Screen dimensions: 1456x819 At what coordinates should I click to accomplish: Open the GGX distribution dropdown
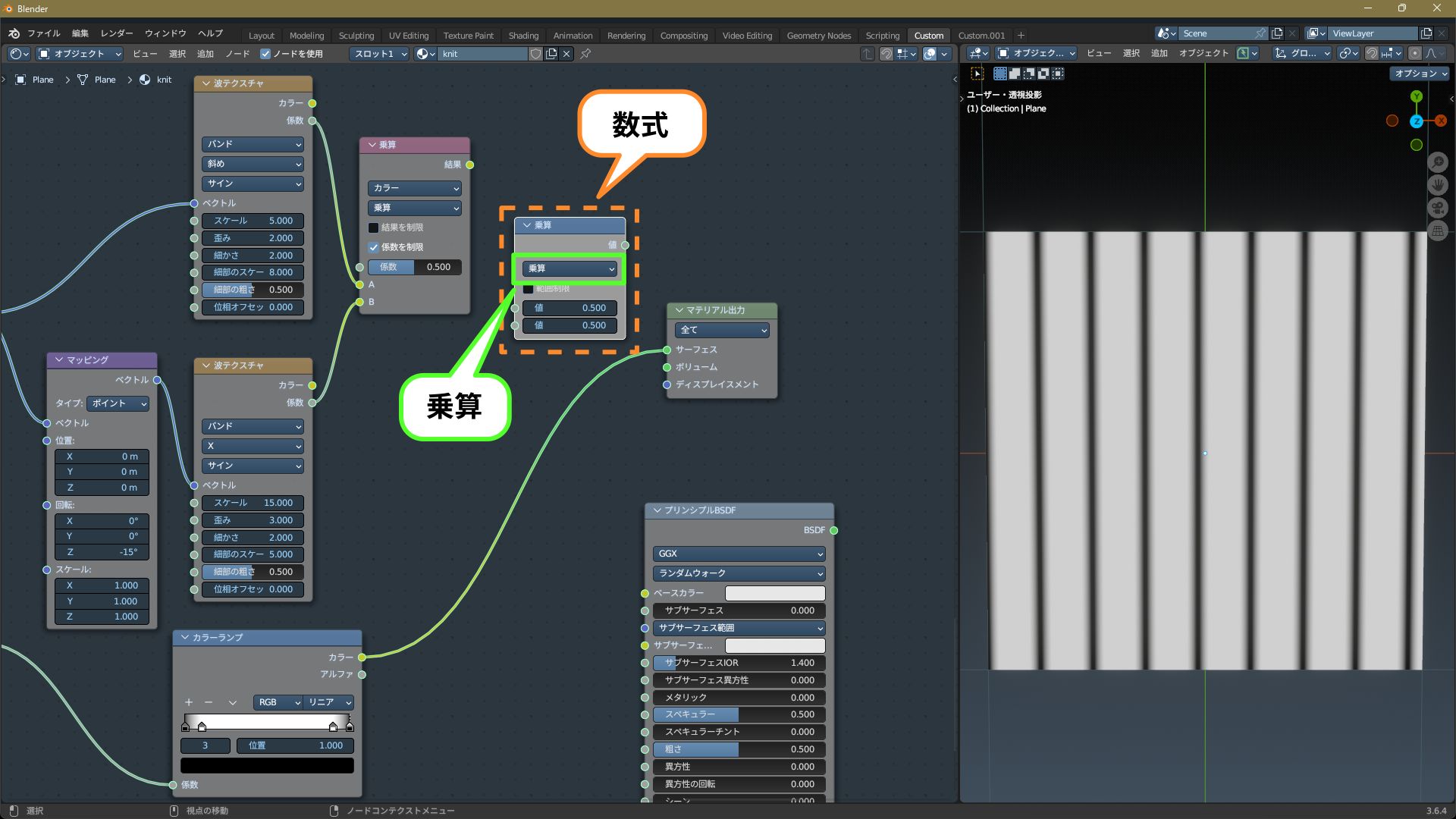(738, 554)
